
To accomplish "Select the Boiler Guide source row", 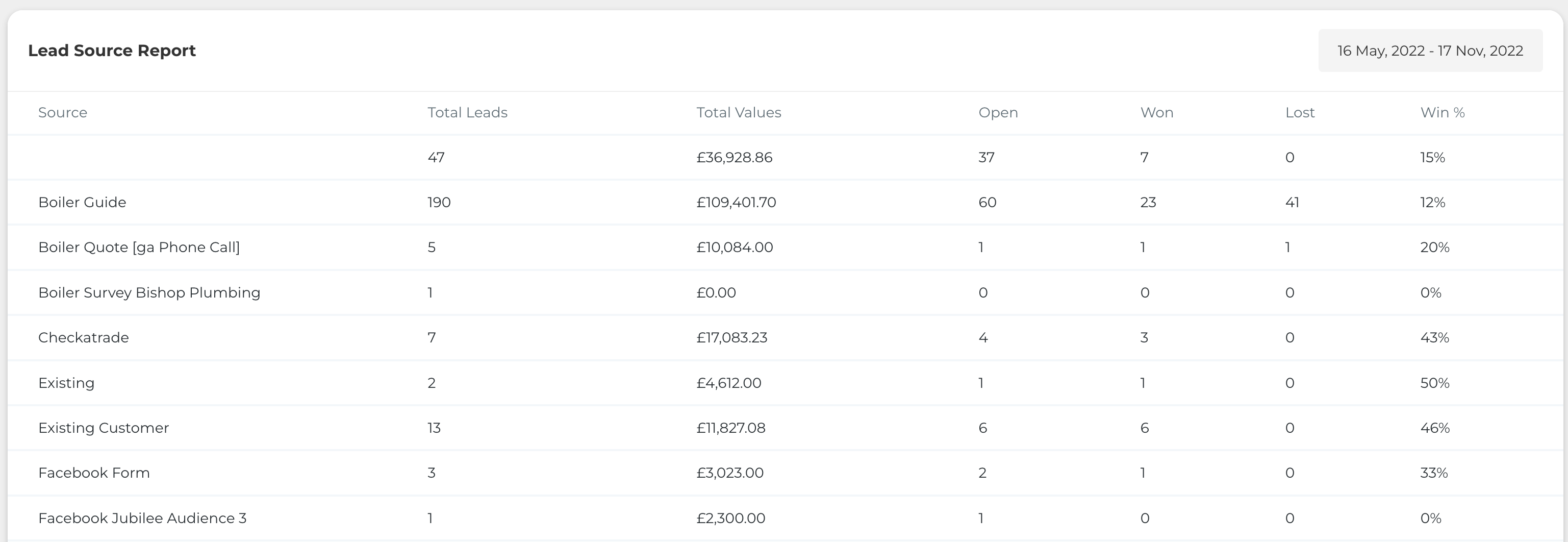I will click(x=82, y=202).
